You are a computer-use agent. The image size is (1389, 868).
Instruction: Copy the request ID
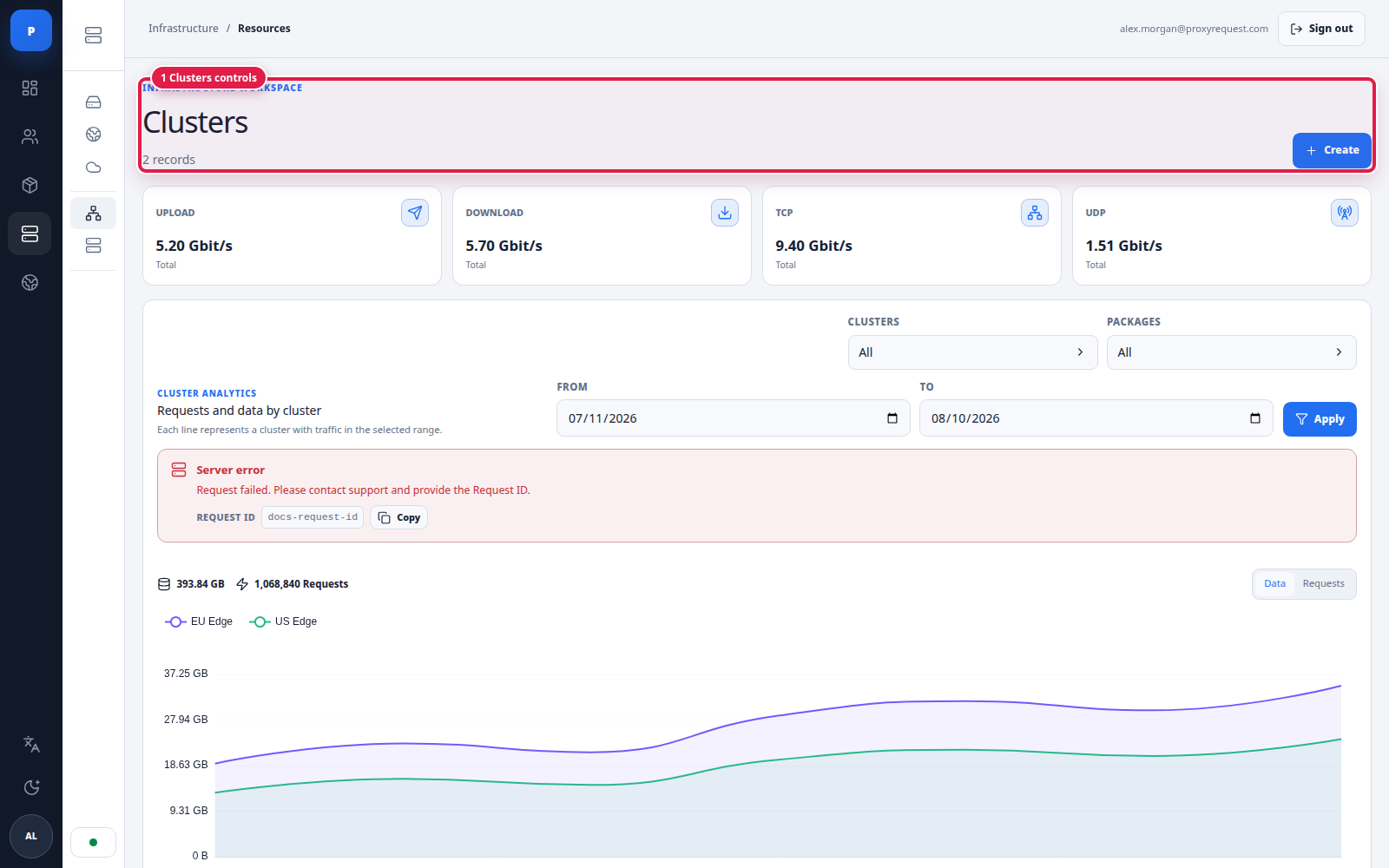[399, 517]
